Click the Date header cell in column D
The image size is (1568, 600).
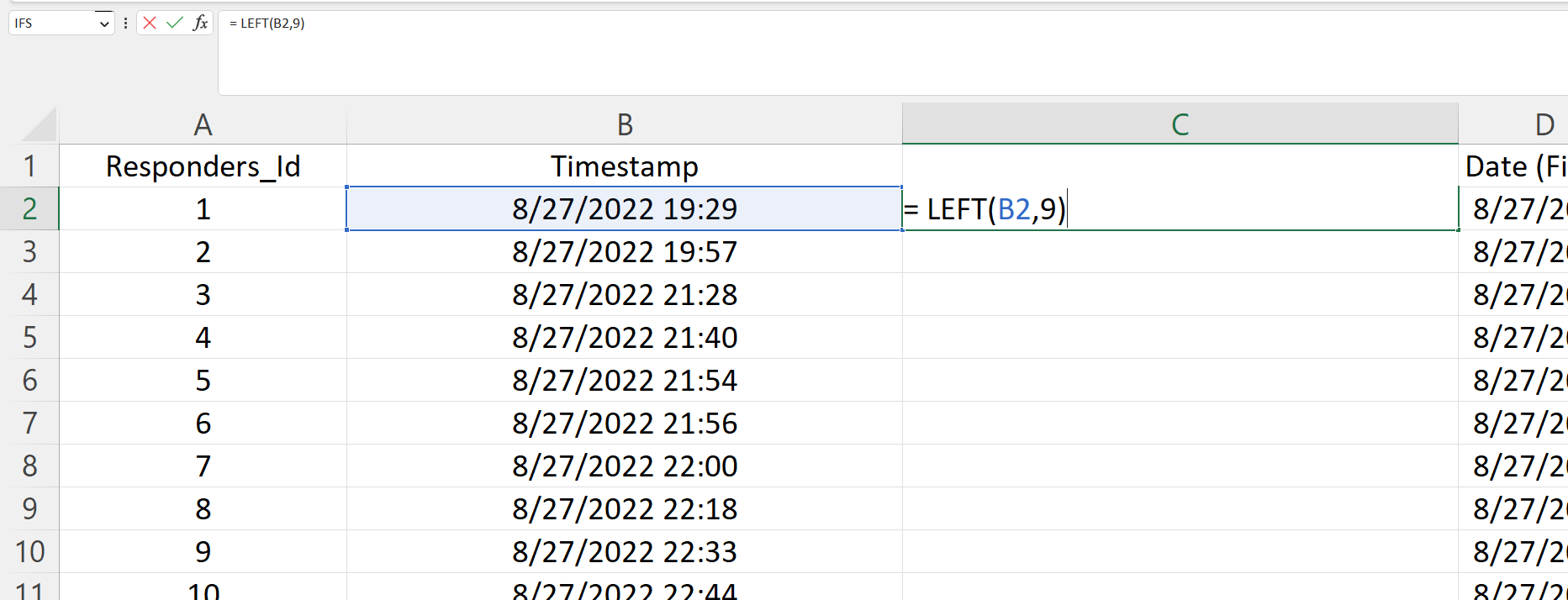1513,166
